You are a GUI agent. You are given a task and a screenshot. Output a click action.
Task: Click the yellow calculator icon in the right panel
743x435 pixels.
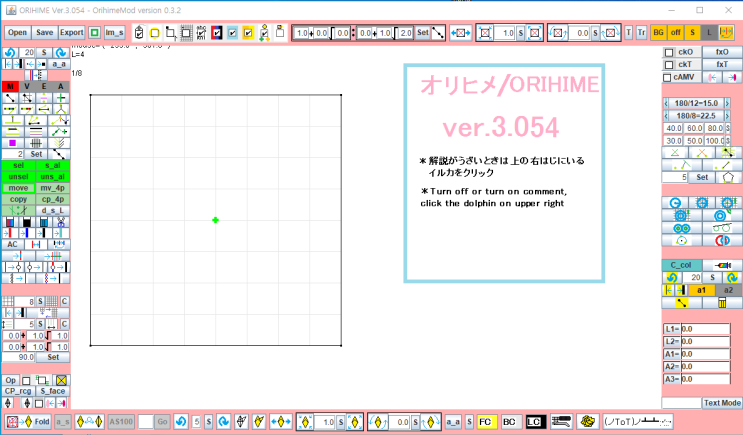tap(722, 302)
